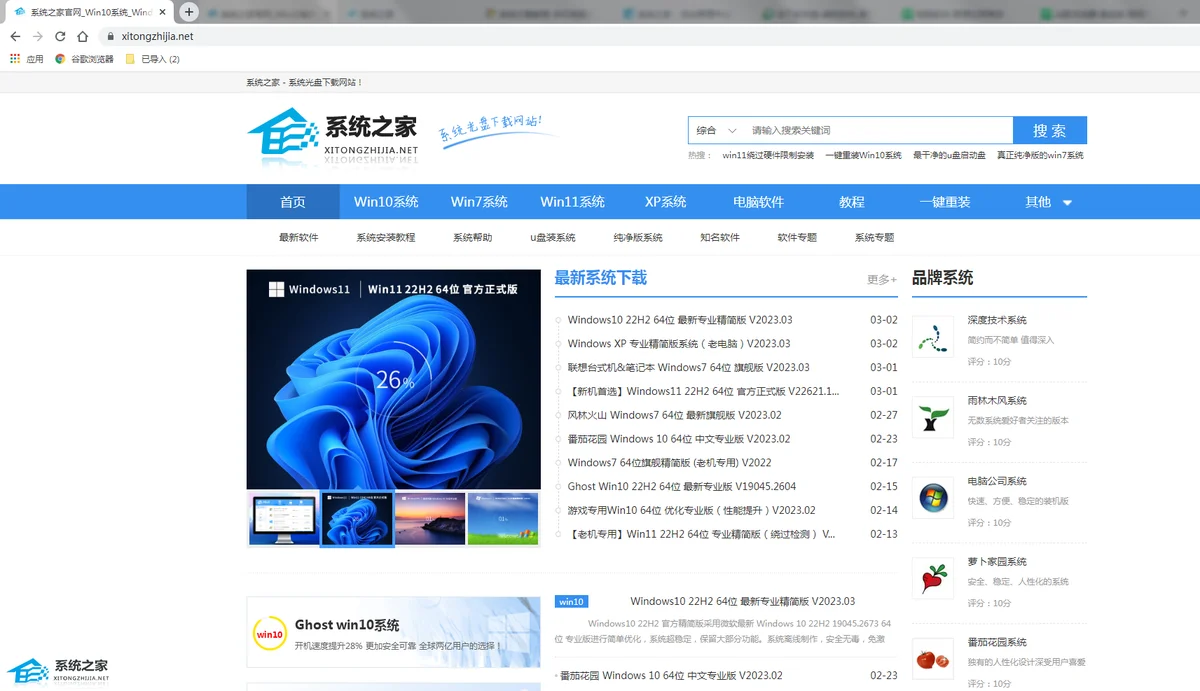
Task: Open the 纯净版系统 sub-menu link
Action: (x=638, y=238)
